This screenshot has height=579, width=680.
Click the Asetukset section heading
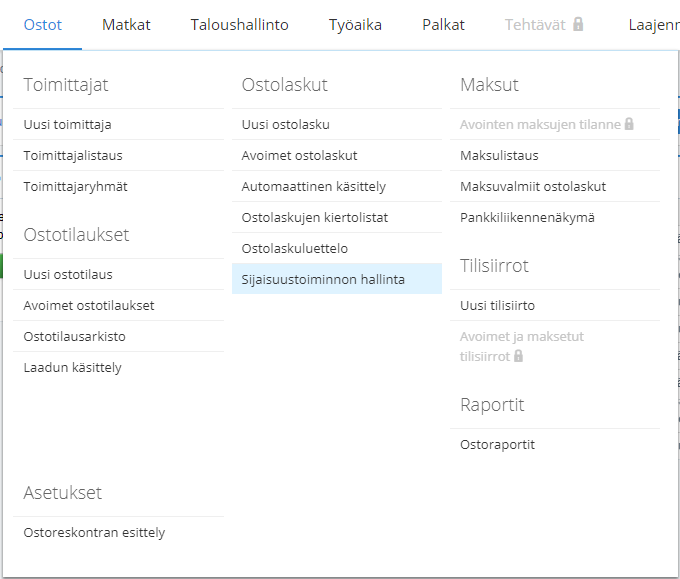[x=63, y=493]
